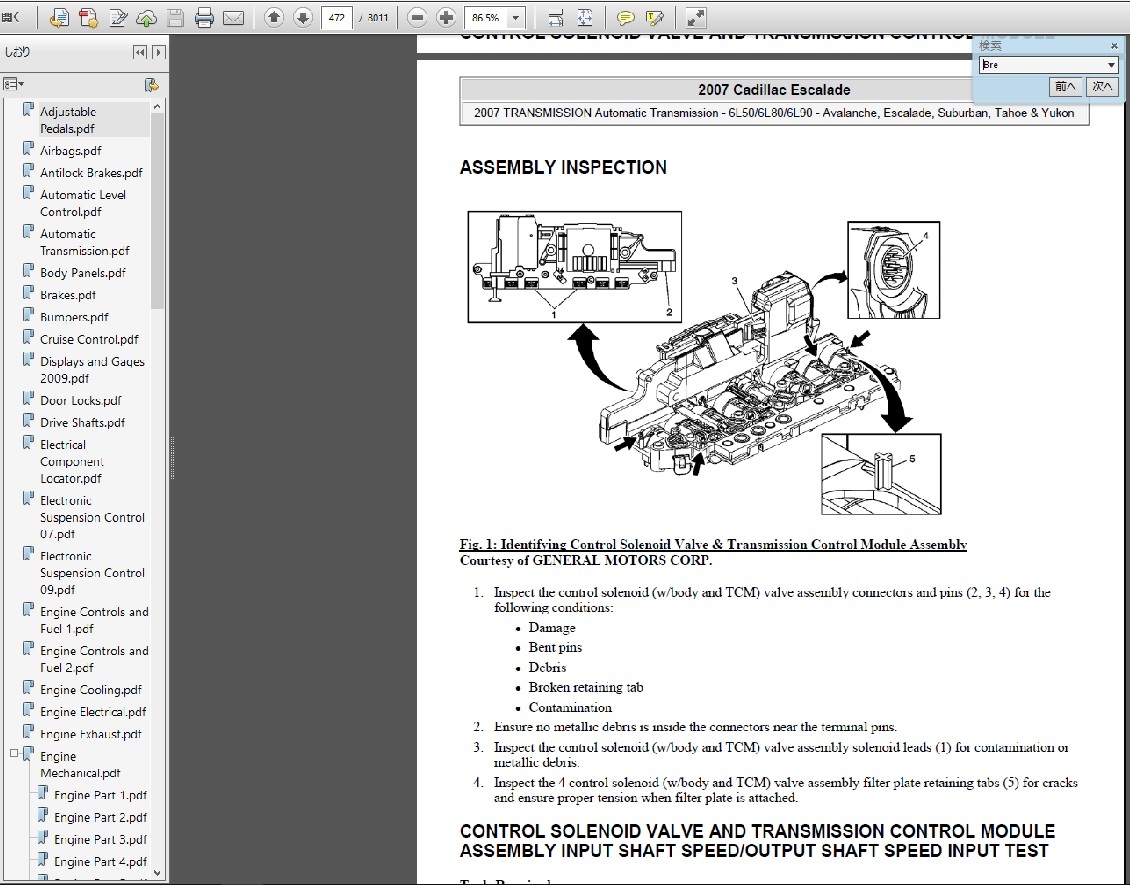Open Bumpers.pdf bookmark
Viewport: 1130px width, 885px height.
74,317
